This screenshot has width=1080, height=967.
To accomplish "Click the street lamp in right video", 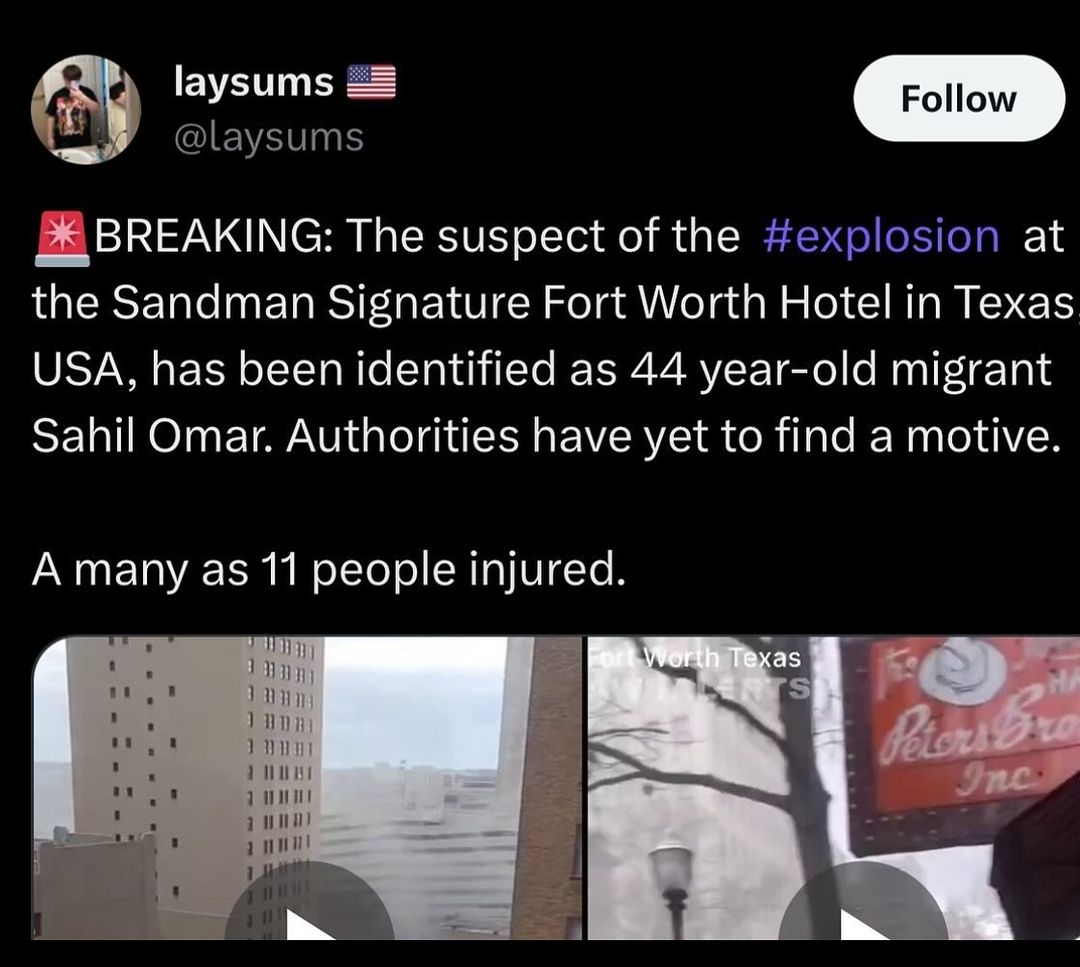I will click(672, 888).
